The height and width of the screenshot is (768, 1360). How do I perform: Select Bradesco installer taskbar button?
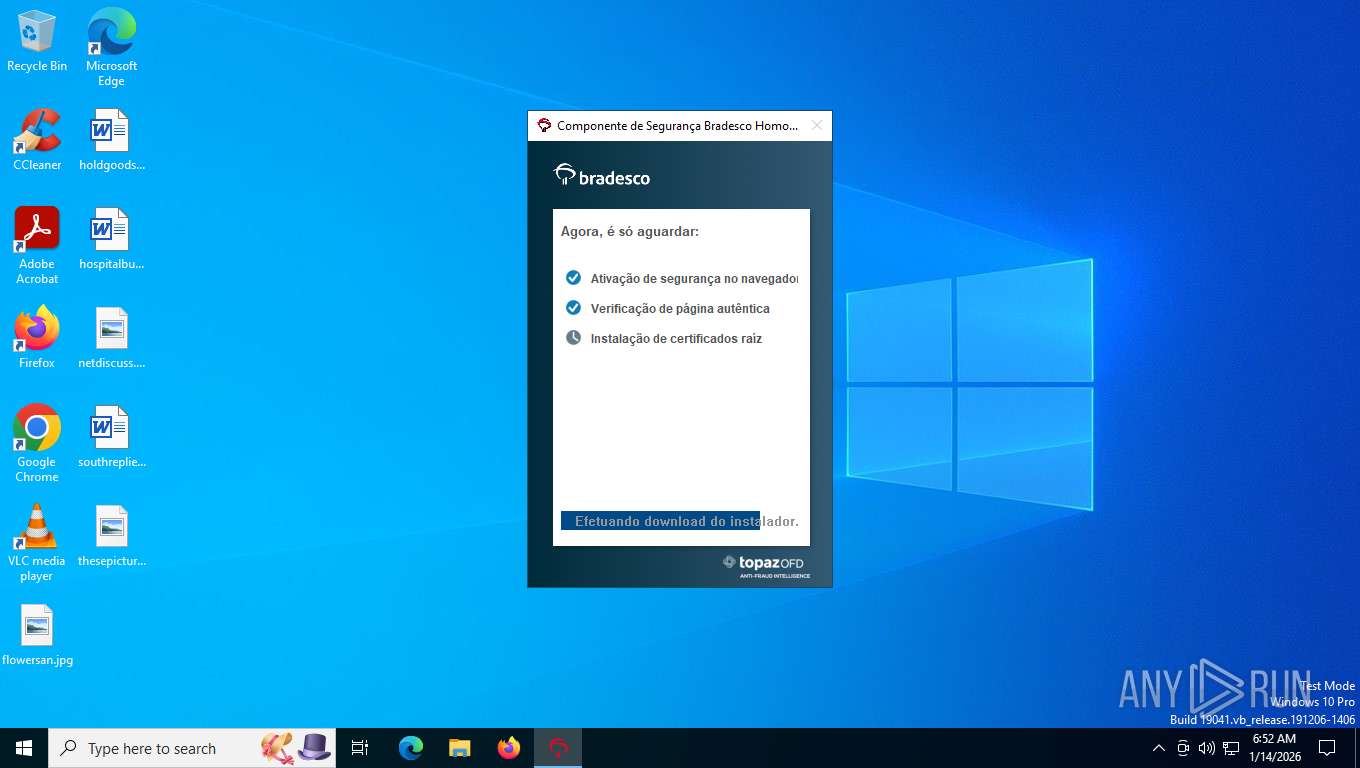[x=558, y=748]
